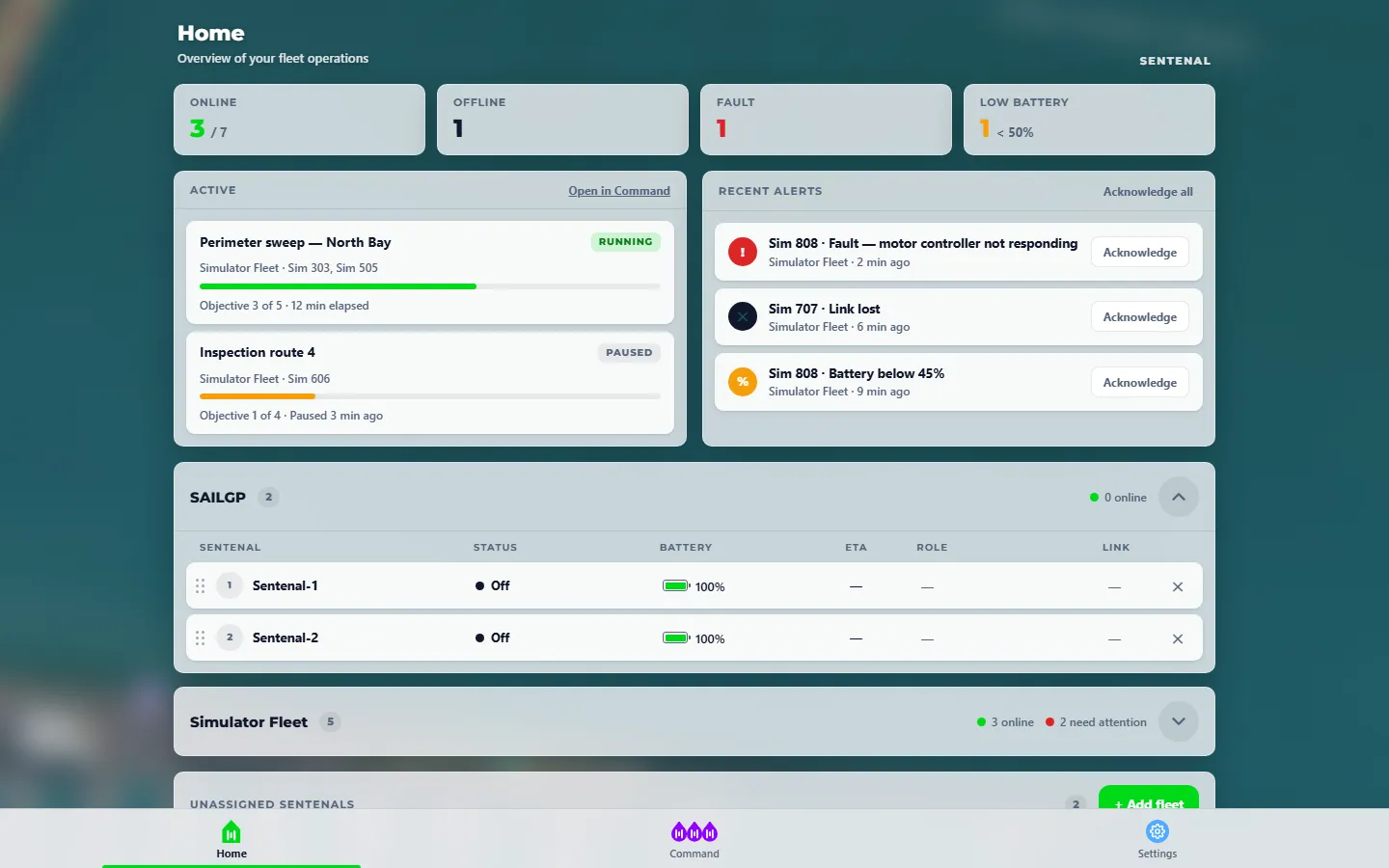Grab the drag handle for Sentenal-1

[x=201, y=585]
